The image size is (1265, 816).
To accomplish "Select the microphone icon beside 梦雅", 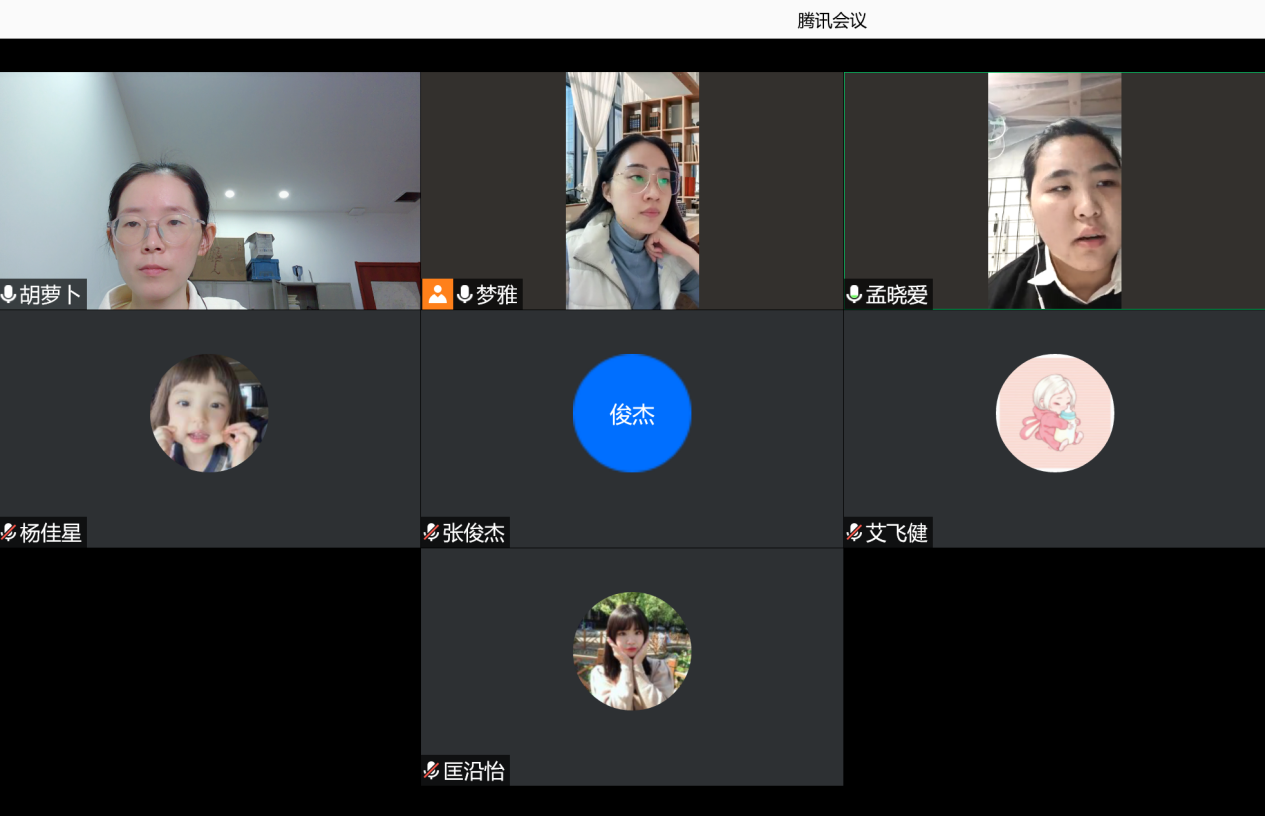I will [x=464, y=294].
